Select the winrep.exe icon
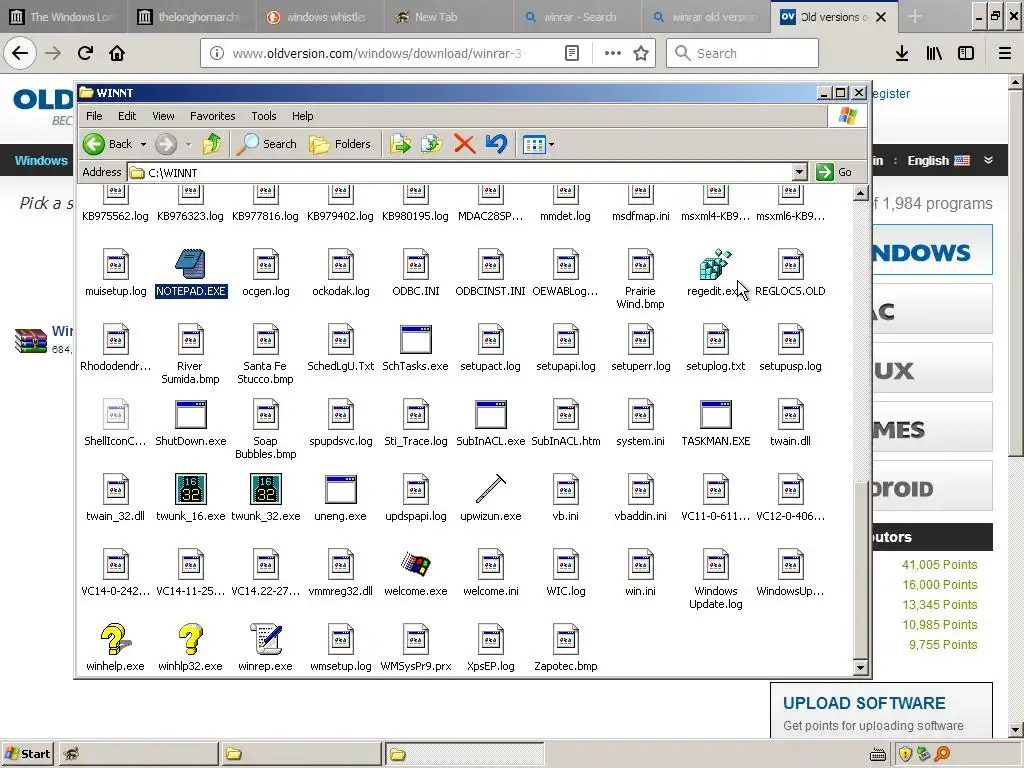Screen dimensions: 1024x768 tap(266, 639)
